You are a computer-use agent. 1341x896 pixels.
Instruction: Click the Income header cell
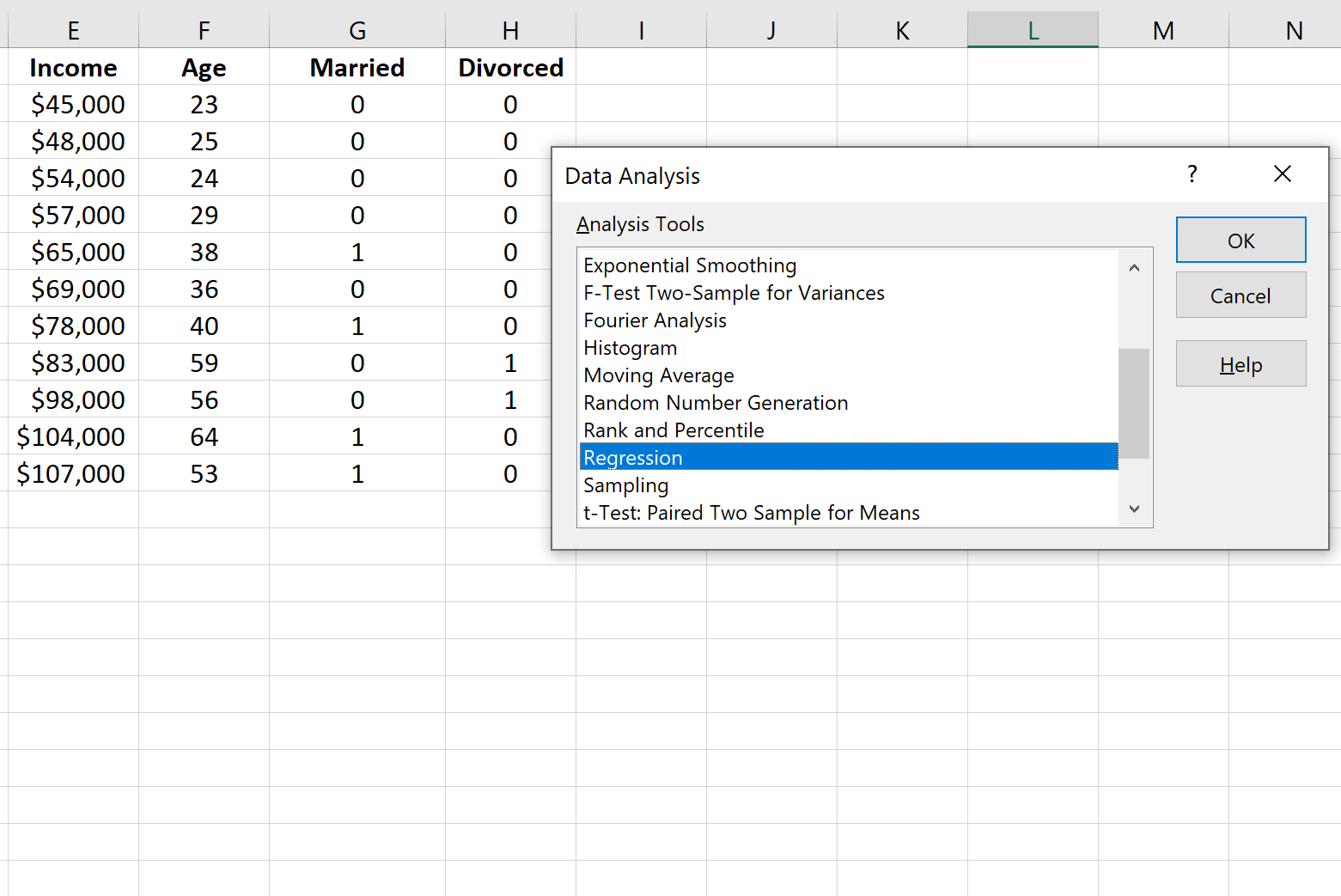pyautogui.click(x=73, y=67)
